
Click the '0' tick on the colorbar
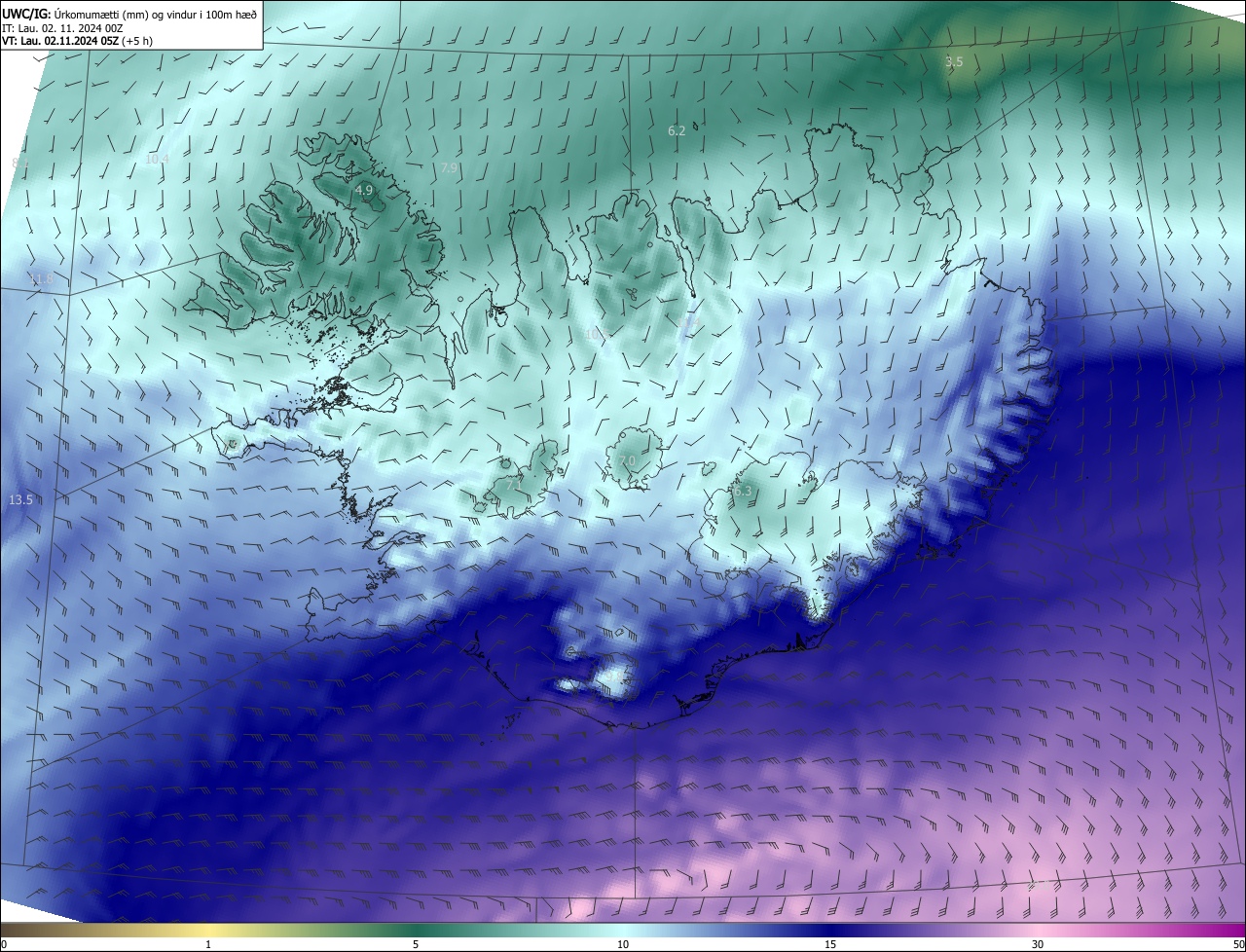(x=4, y=944)
